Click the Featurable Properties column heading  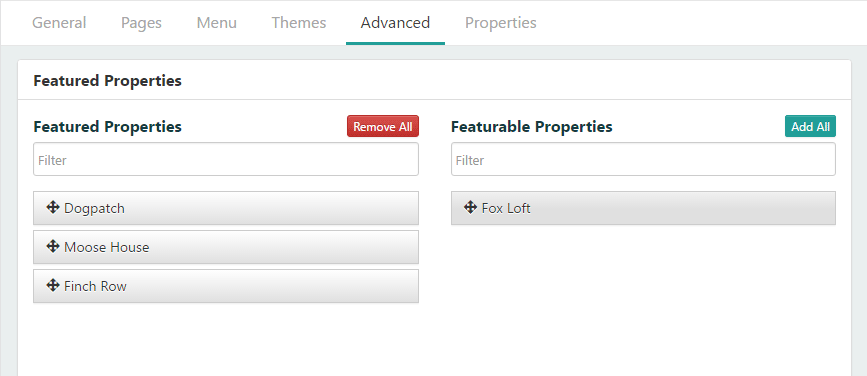coord(531,127)
